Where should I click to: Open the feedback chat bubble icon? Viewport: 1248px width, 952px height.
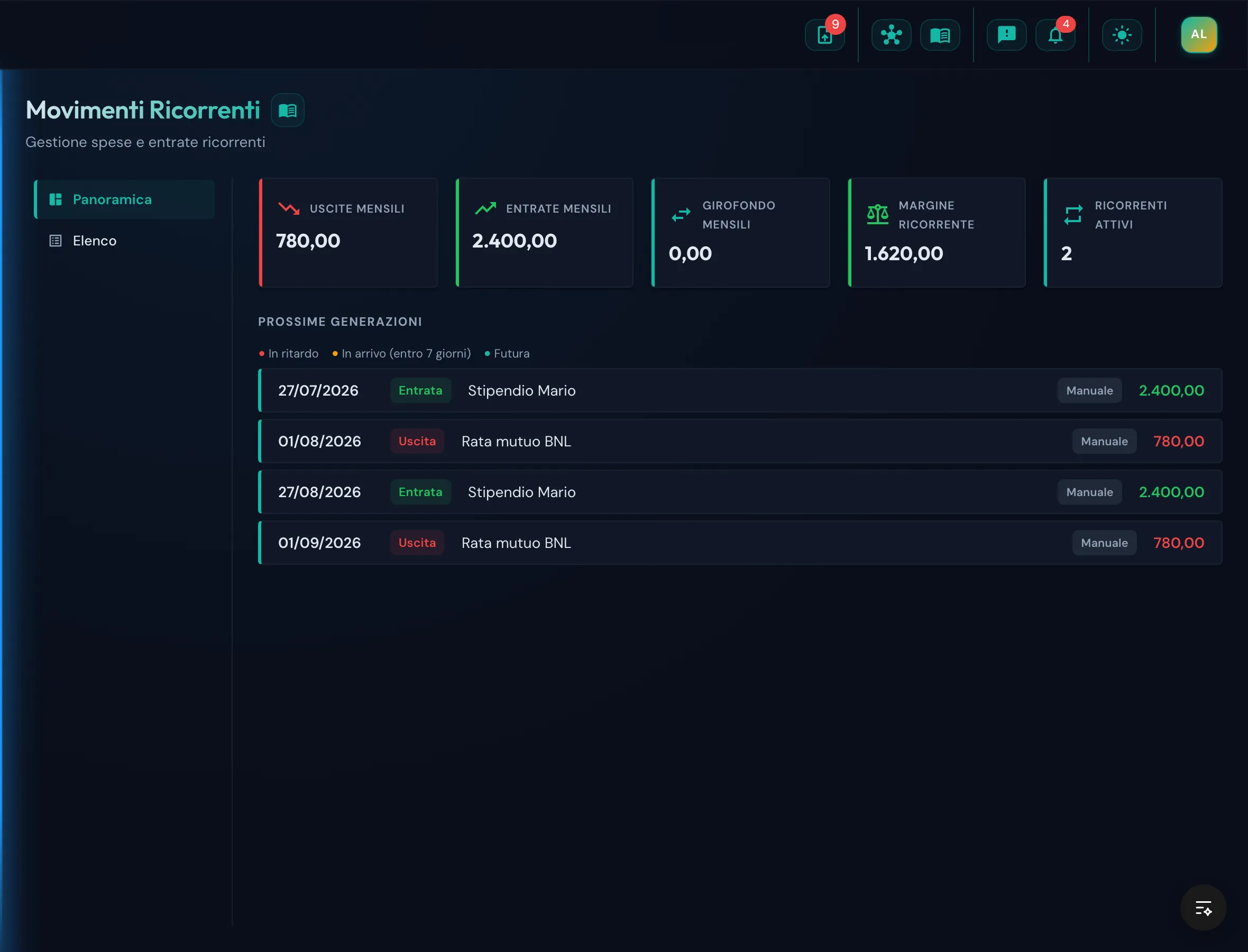tap(1006, 35)
